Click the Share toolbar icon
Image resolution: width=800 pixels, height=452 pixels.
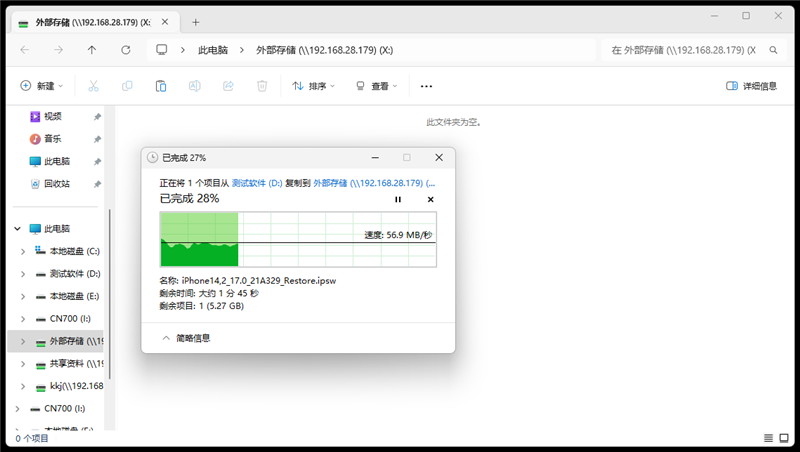[x=228, y=86]
